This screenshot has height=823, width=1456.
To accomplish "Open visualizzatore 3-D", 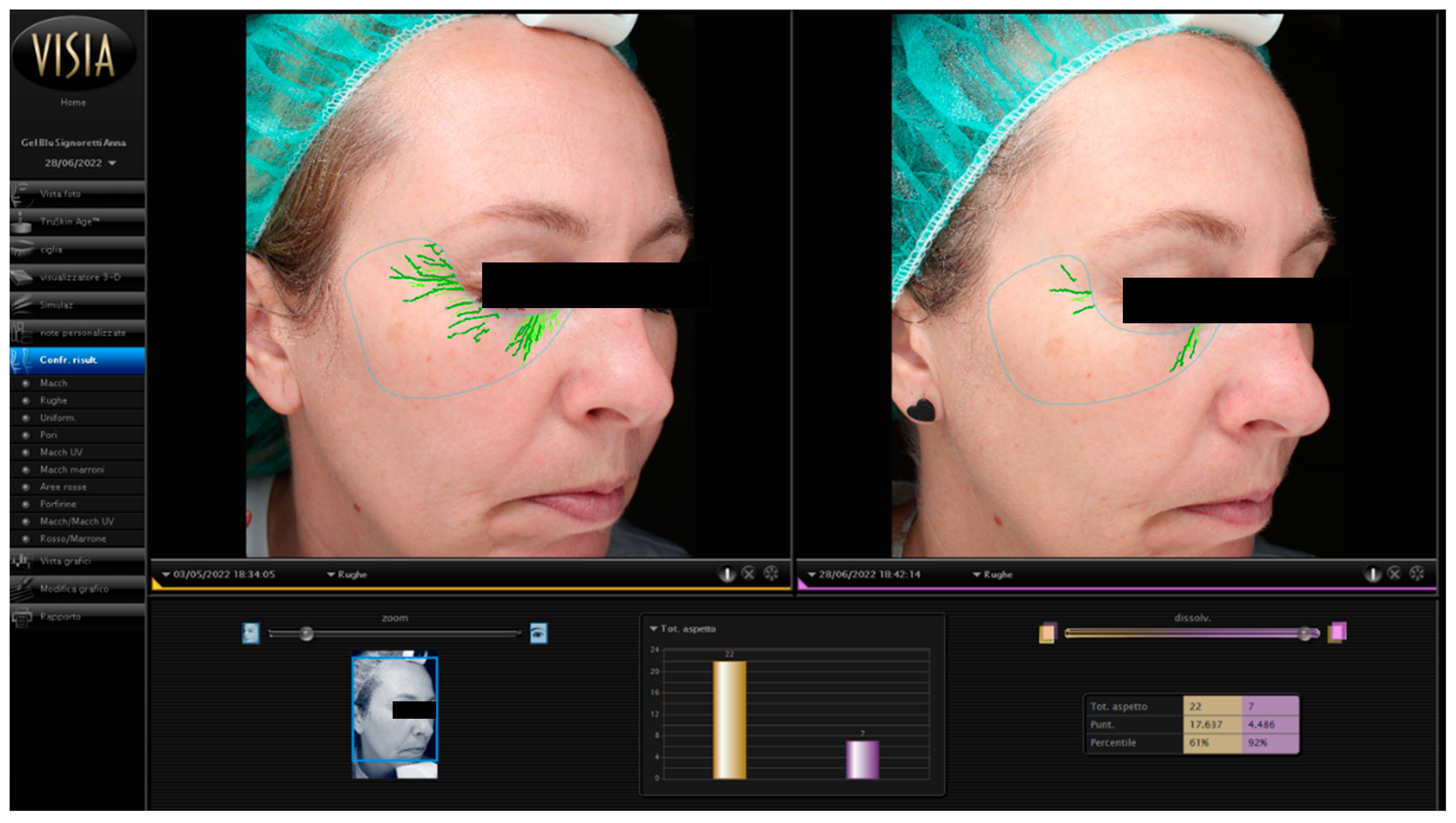I will [77, 277].
